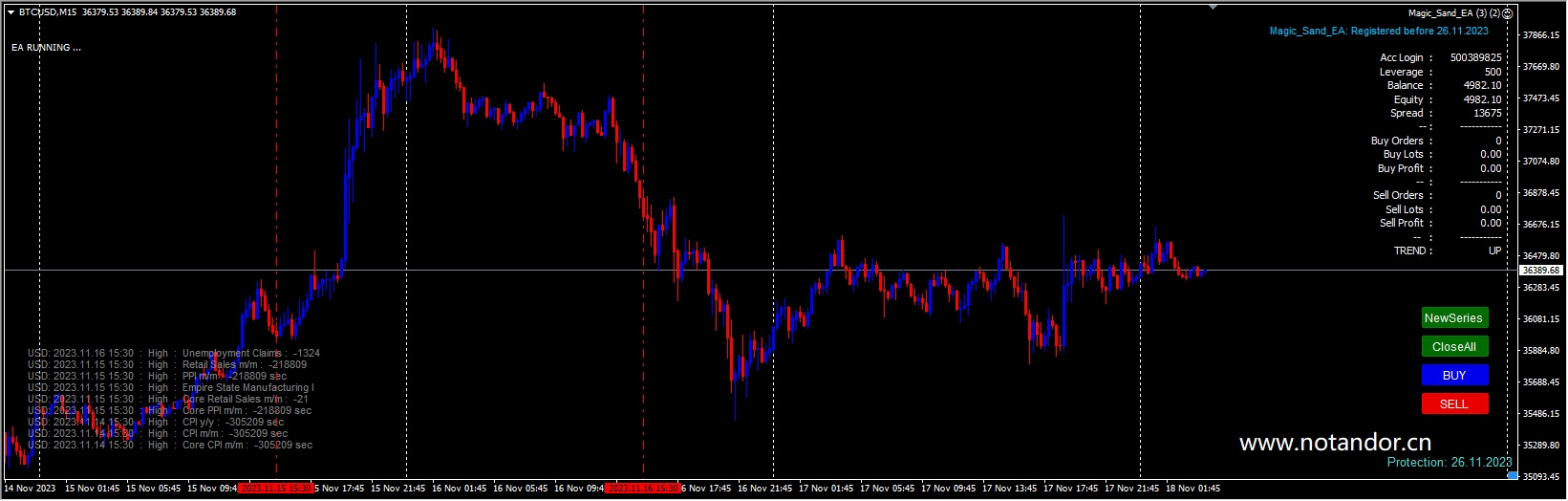Click the green CloseAll button
The image size is (1568, 501).
(1454, 347)
